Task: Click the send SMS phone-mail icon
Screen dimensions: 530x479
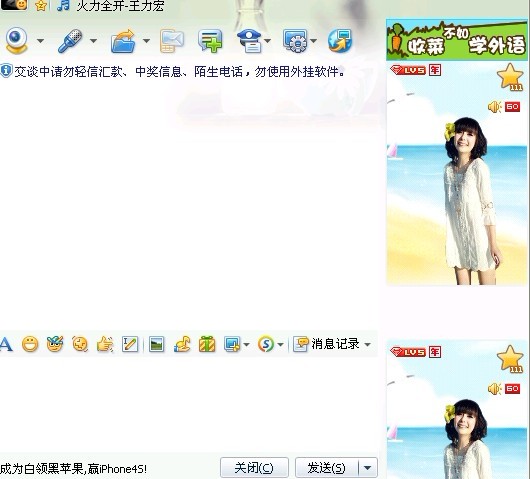Action: click(x=172, y=41)
